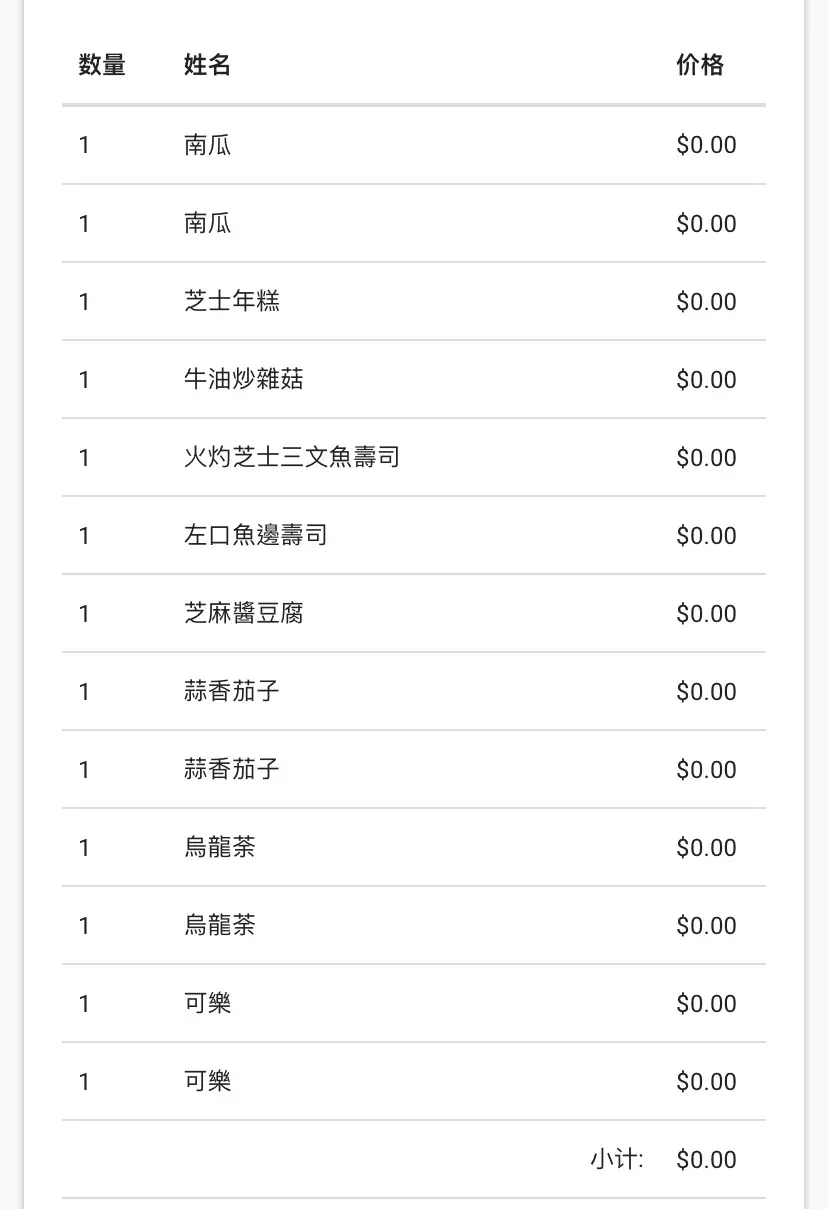Select the first 蒜香茄子 item name
This screenshot has height=1209, width=828.
coord(232,691)
